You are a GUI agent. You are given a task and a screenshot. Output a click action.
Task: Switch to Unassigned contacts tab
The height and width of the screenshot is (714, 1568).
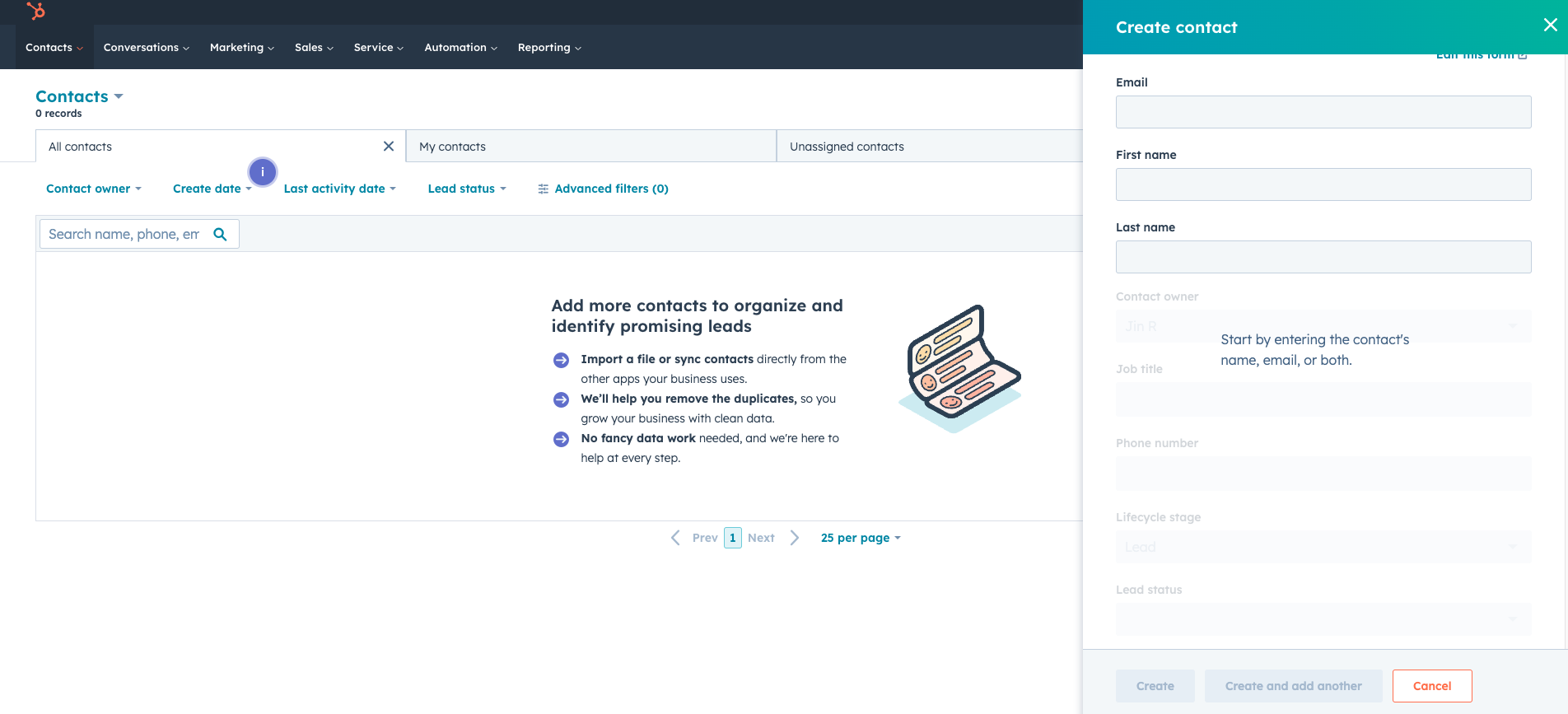pos(847,147)
